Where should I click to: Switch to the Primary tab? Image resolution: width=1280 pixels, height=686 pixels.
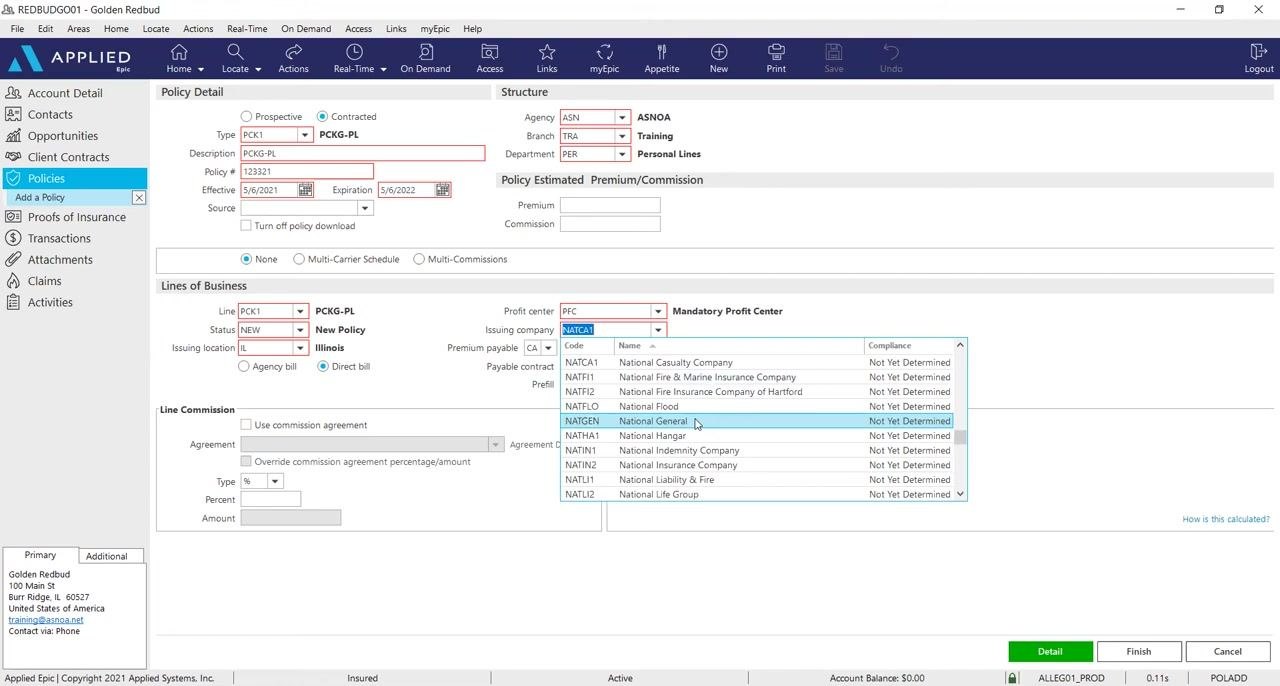coord(40,555)
